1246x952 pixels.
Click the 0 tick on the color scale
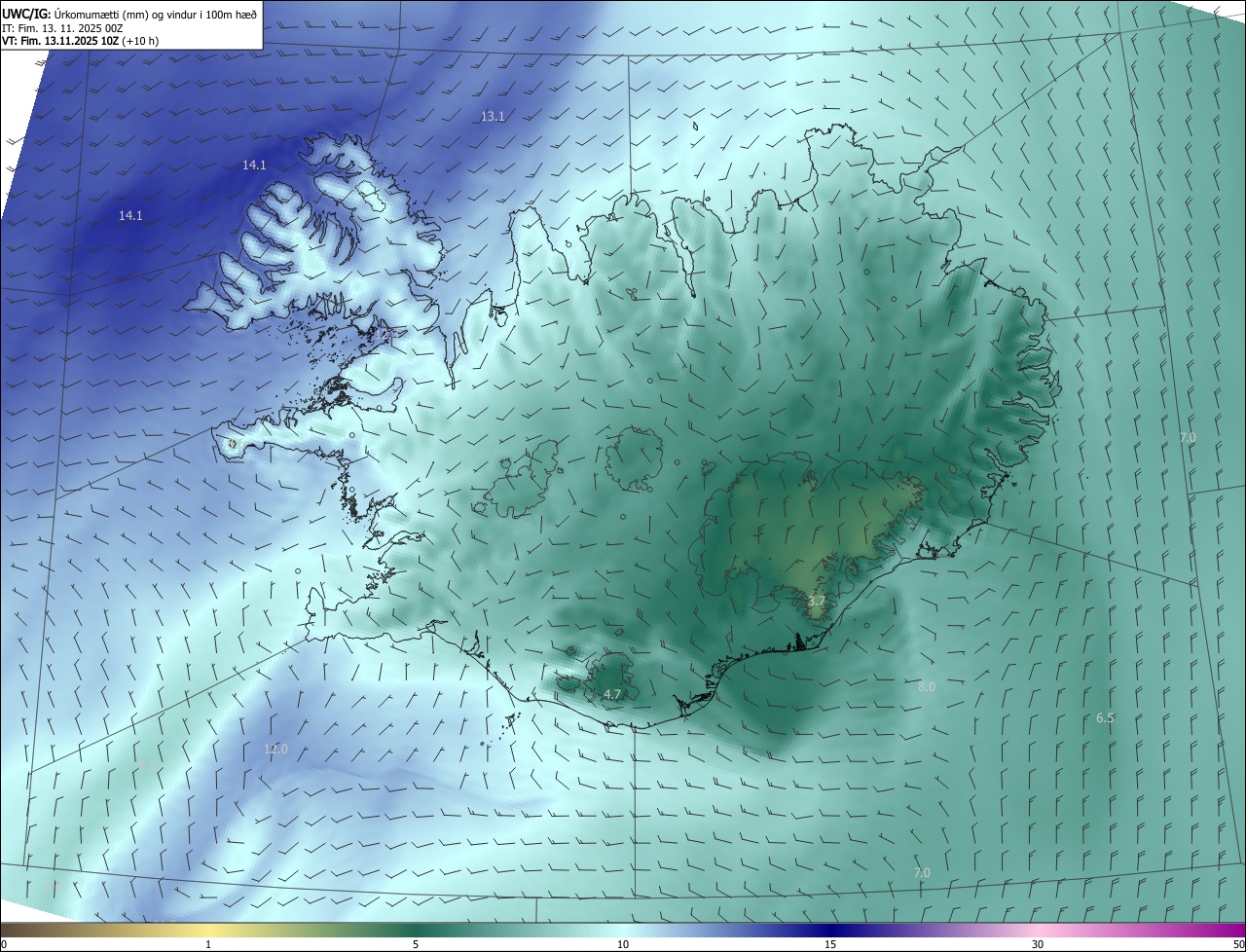pos(4,944)
